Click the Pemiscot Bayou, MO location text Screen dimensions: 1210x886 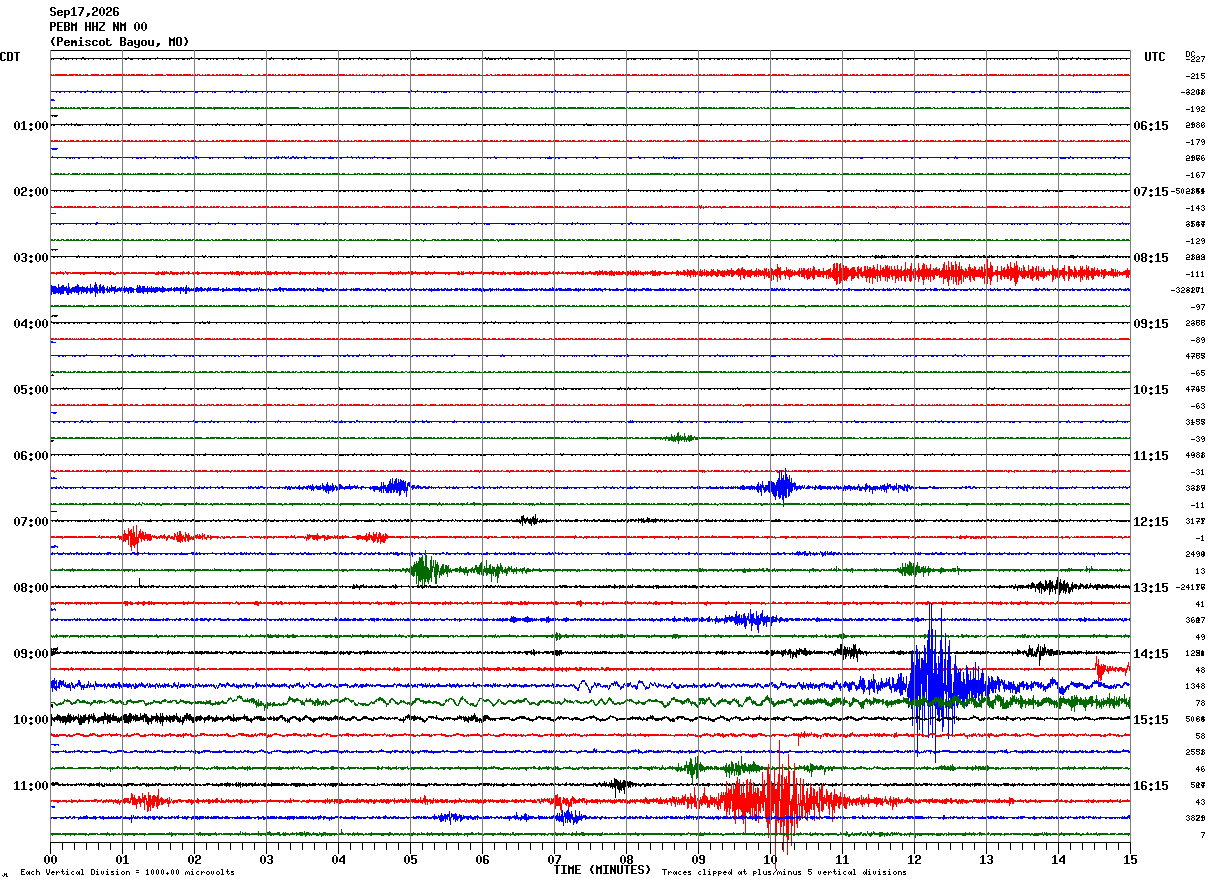(x=119, y=42)
